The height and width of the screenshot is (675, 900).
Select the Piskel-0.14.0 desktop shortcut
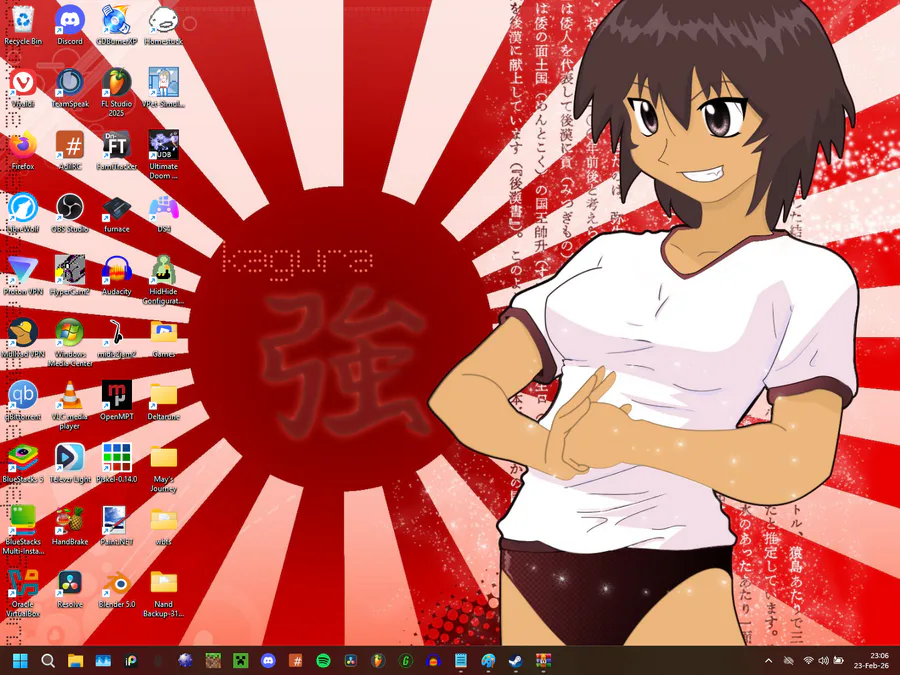tap(117, 464)
